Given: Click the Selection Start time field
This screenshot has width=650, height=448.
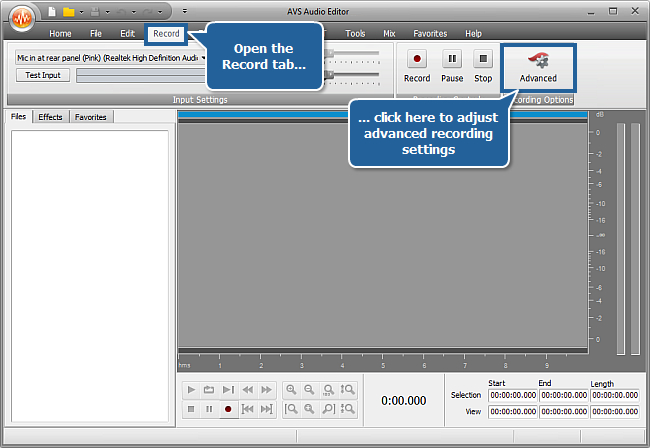Looking at the screenshot, I should pos(513,395).
